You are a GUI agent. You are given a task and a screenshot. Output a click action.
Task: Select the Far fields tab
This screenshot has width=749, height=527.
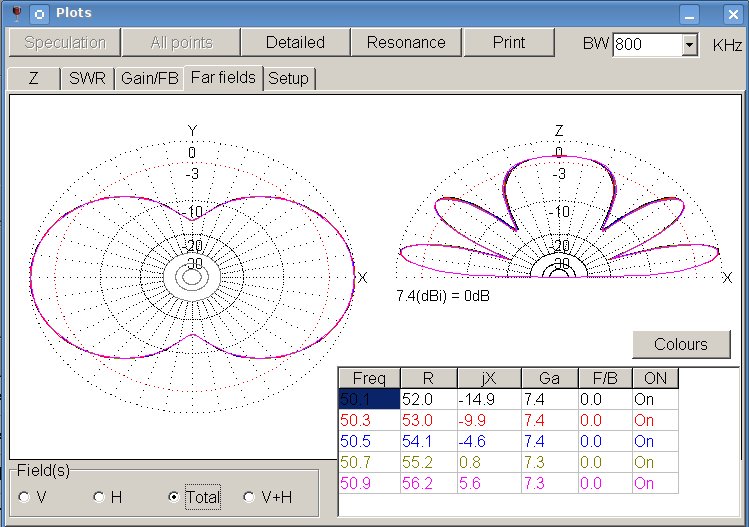224,77
